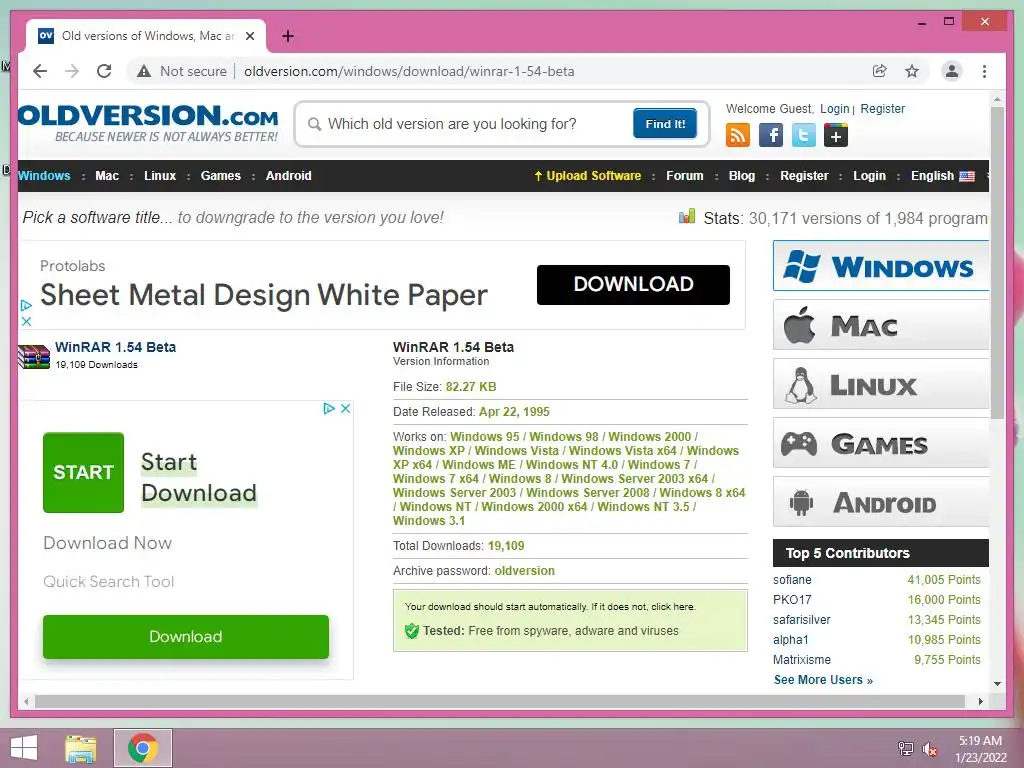Image resolution: width=1024 pixels, height=768 pixels.
Task: Open AdChoices icon on Protolabs banner
Action: click(26, 305)
